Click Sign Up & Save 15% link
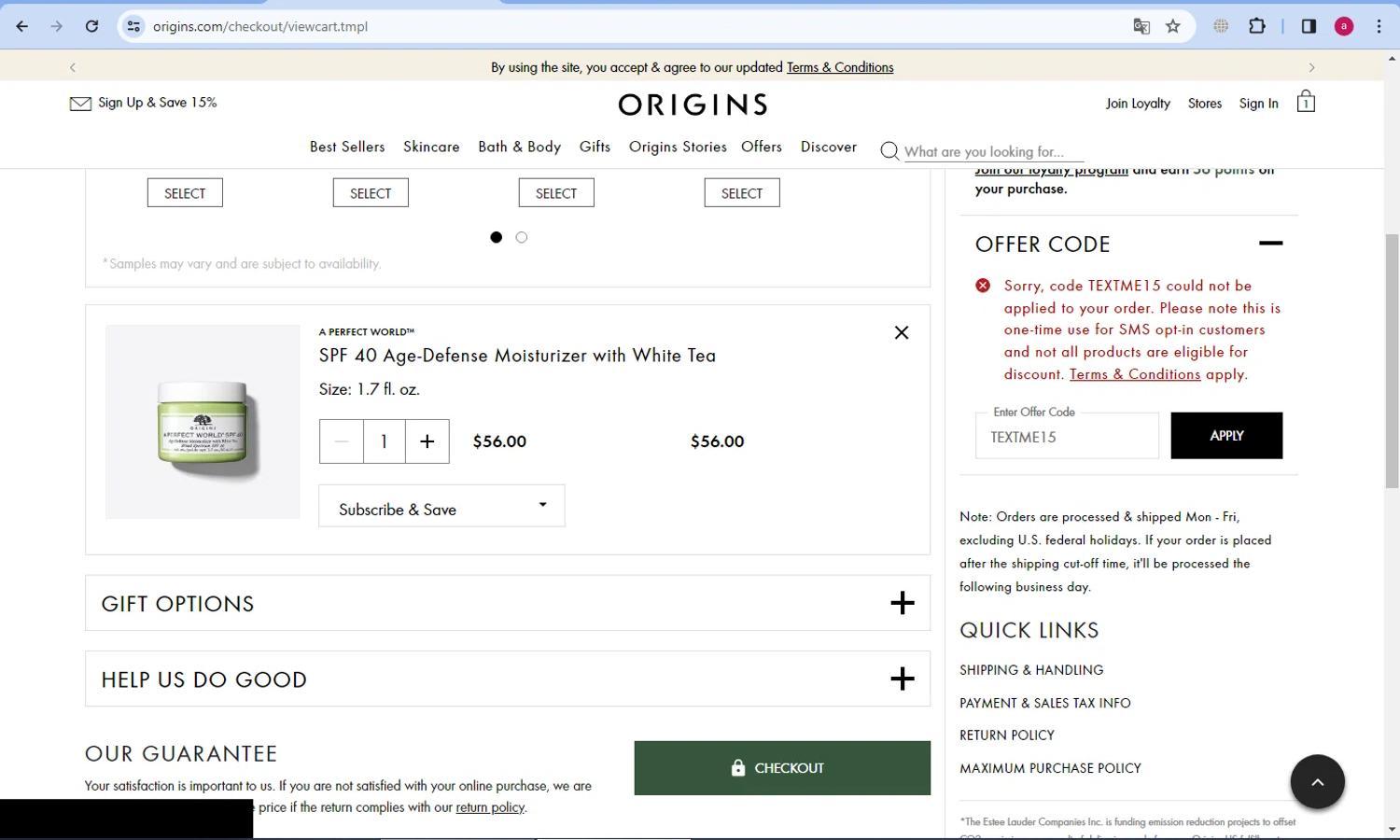Screen dimensions: 1400x840 pyautogui.click(x=157, y=103)
